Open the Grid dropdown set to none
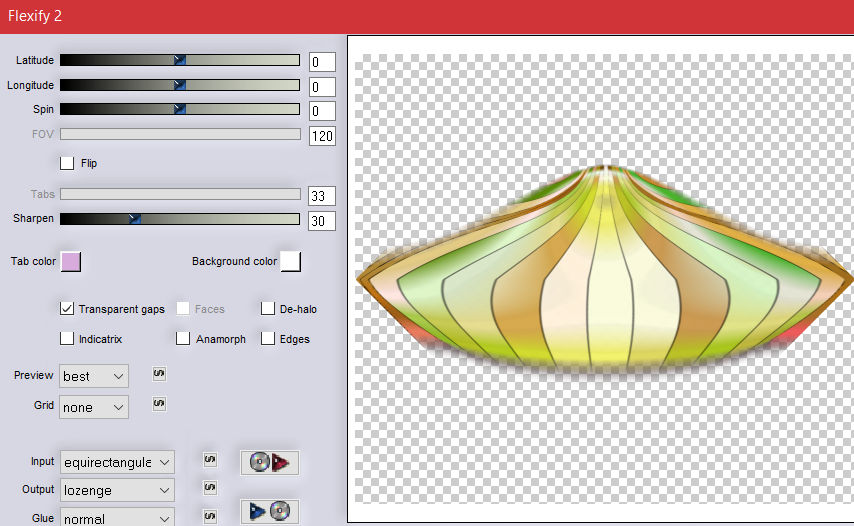 coord(94,407)
